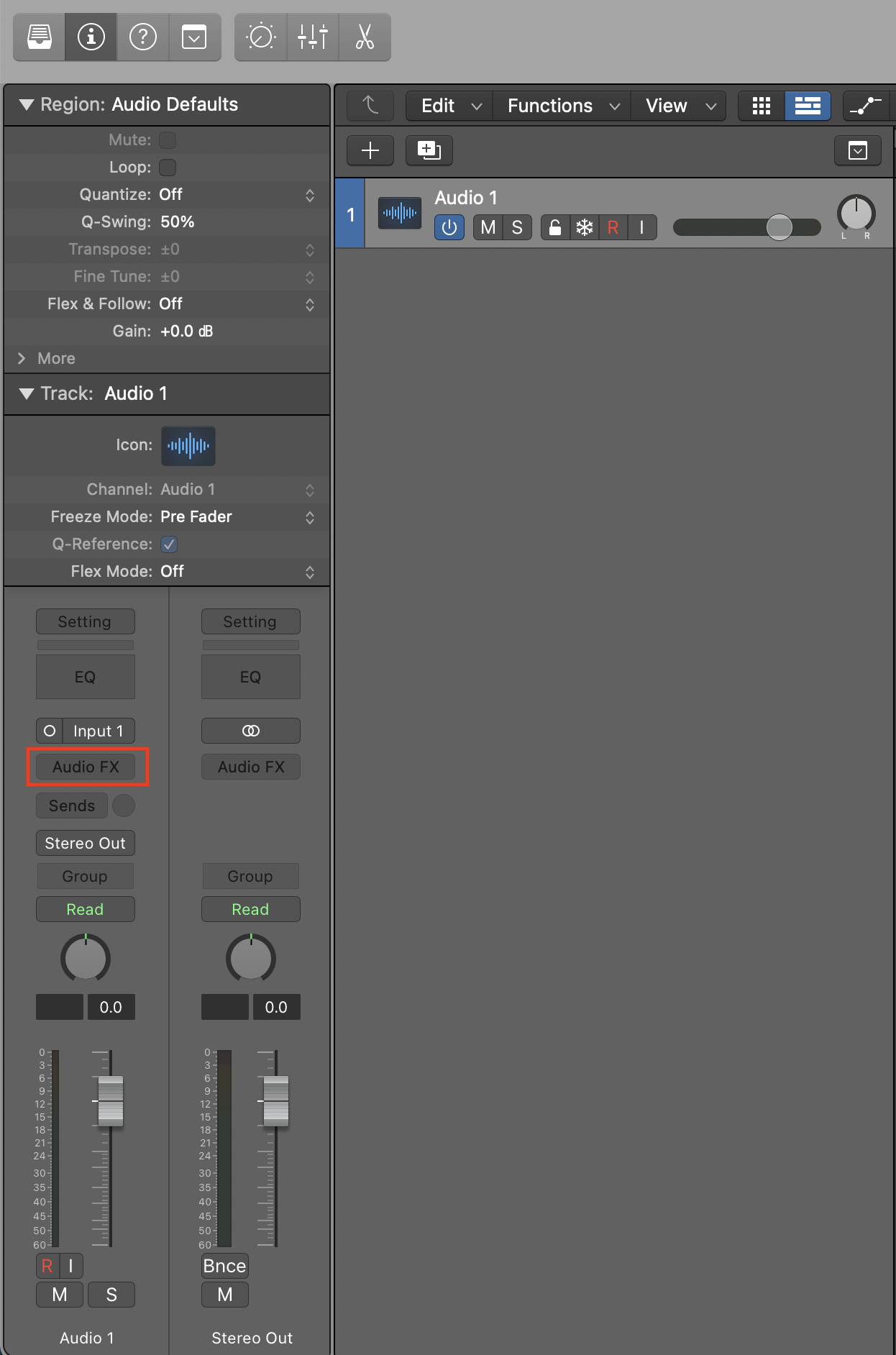The width and height of the screenshot is (896, 1355).
Task: Uncheck the Q-Reference checkbox
Action: point(169,544)
